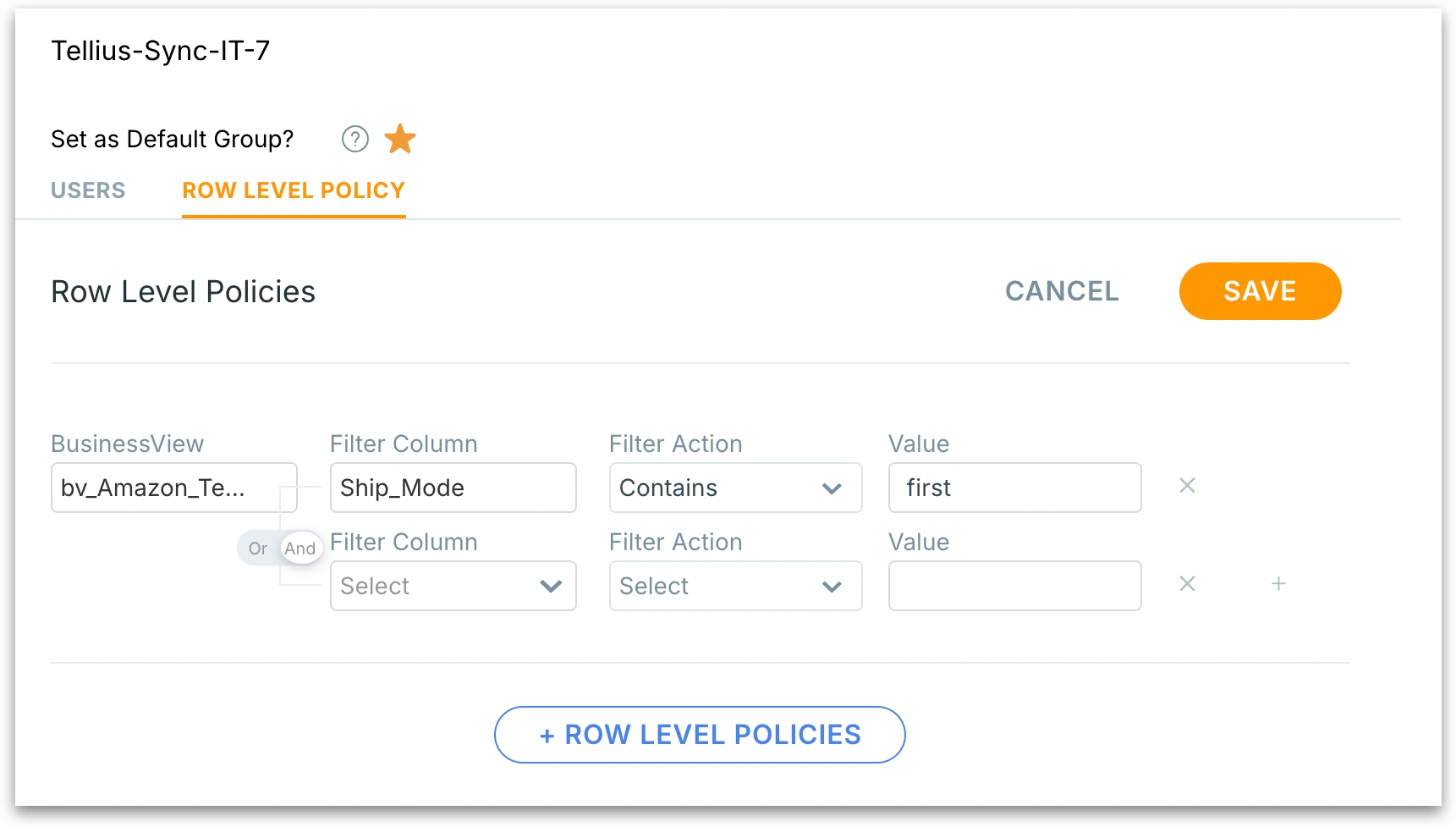The width and height of the screenshot is (1456, 827).
Task: Add a new row level policies block
Action: coord(700,735)
